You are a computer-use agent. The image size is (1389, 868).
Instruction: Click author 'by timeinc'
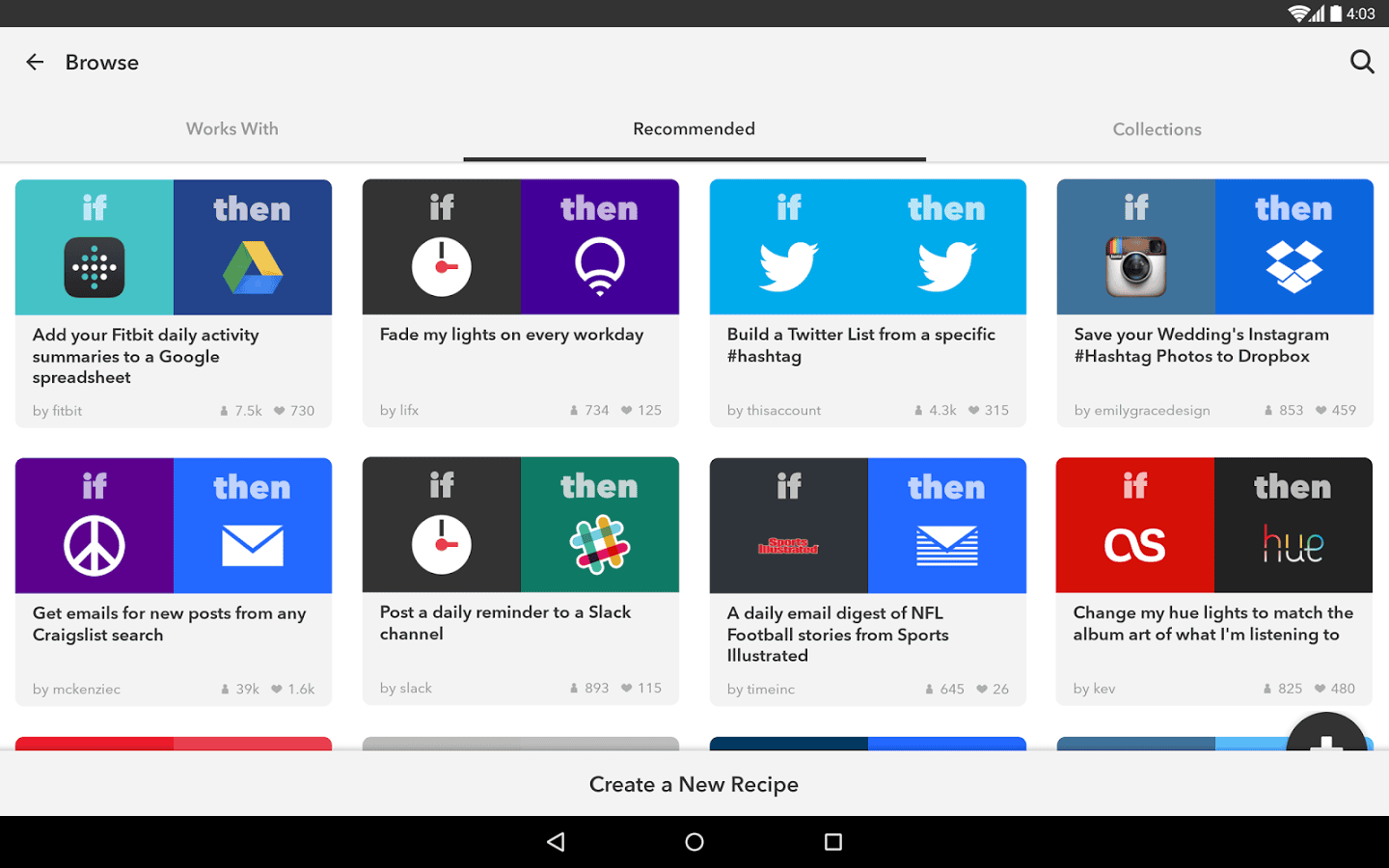761,689
